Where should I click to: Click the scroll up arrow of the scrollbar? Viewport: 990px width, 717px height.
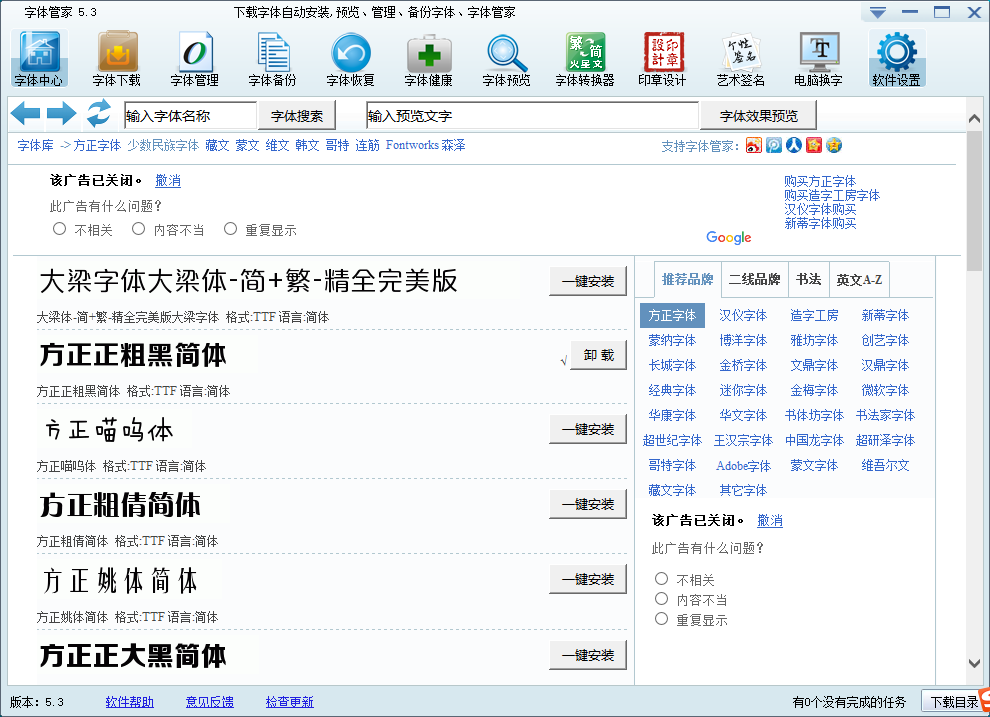coord(974,119)
